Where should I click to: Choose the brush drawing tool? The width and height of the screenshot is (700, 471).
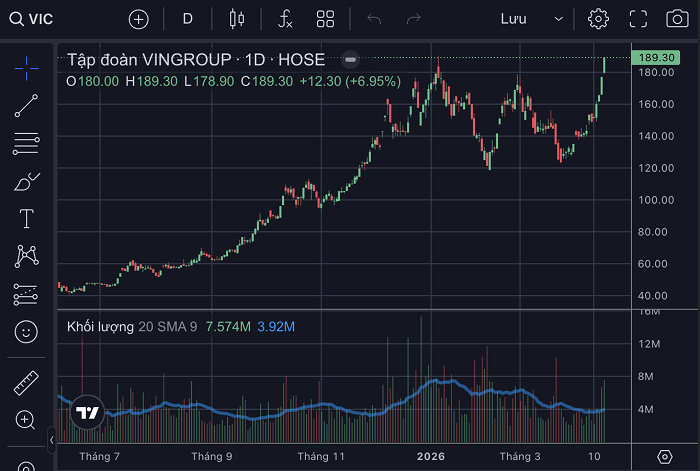[26, 181]
